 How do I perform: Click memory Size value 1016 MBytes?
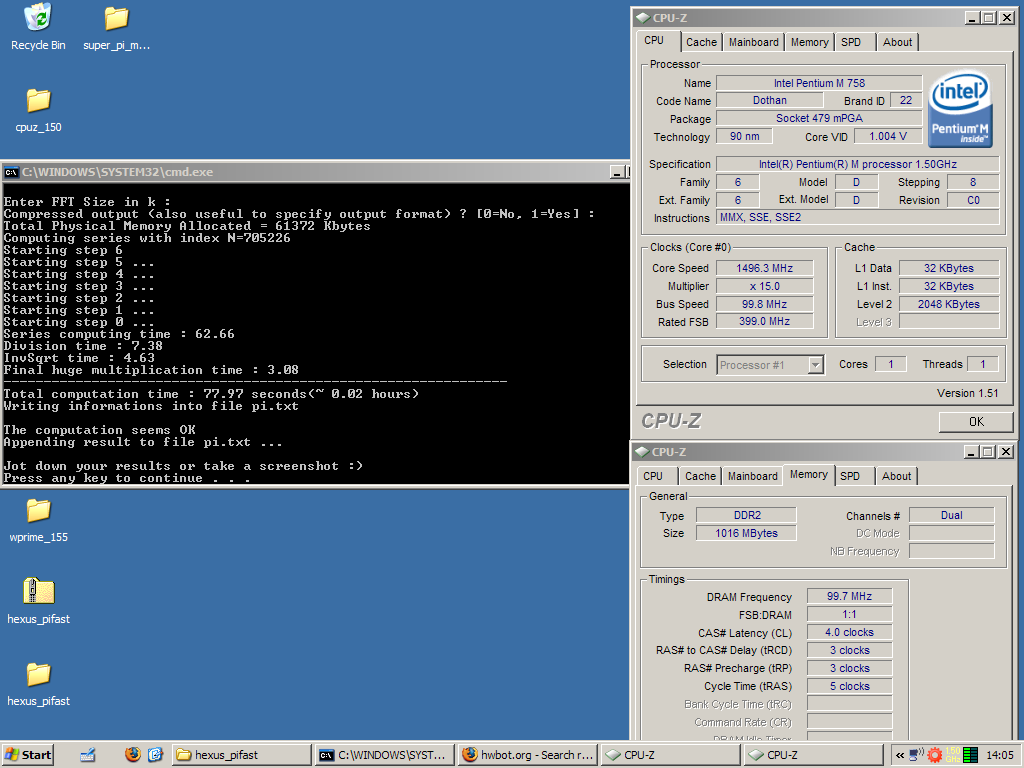pos(746,534)
